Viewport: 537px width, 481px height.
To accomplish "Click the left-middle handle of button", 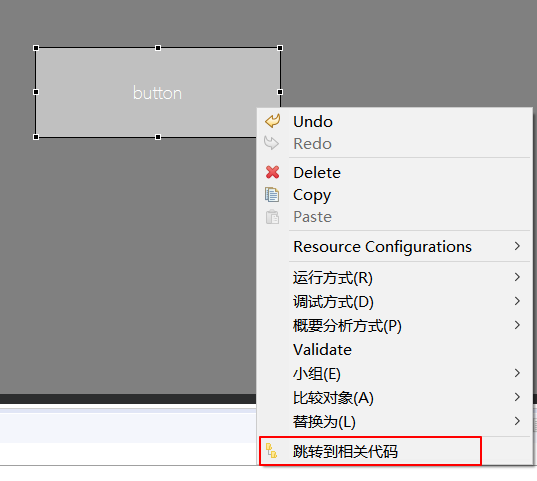I will (x=36, y=92).
